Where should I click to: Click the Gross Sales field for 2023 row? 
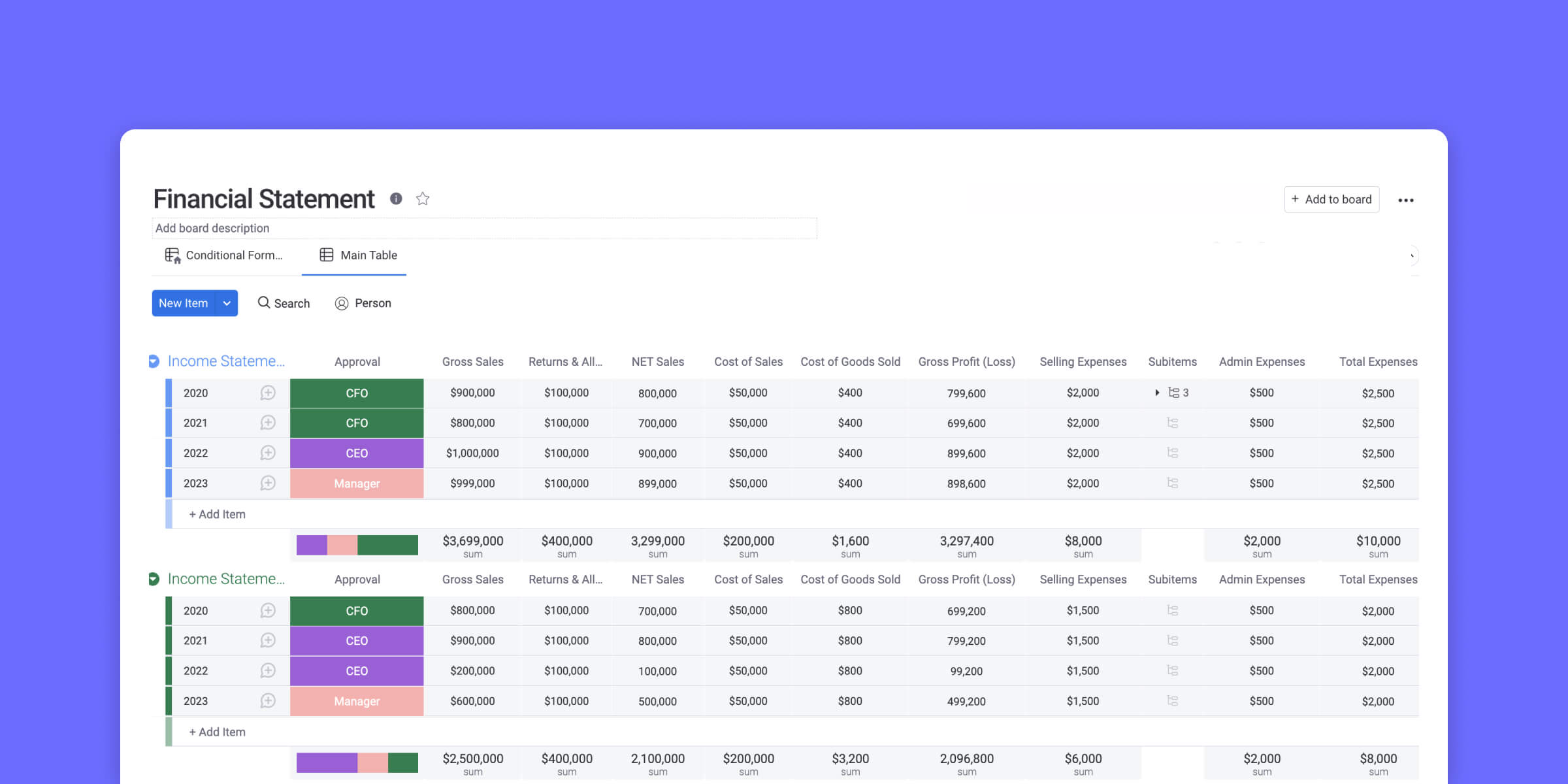472,483
